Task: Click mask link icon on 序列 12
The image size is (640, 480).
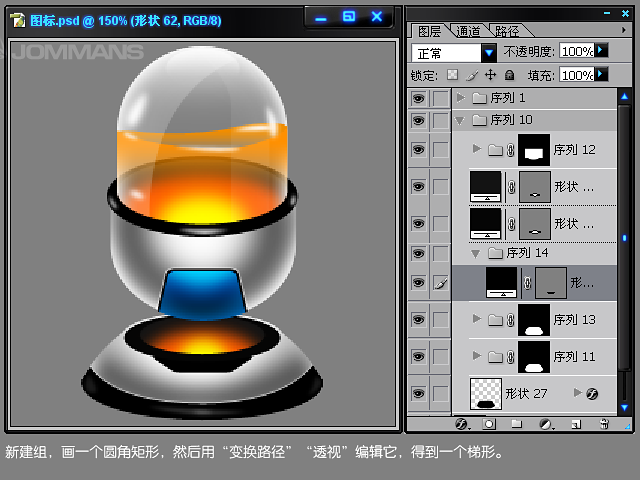Action: click(x=511, y=150)
